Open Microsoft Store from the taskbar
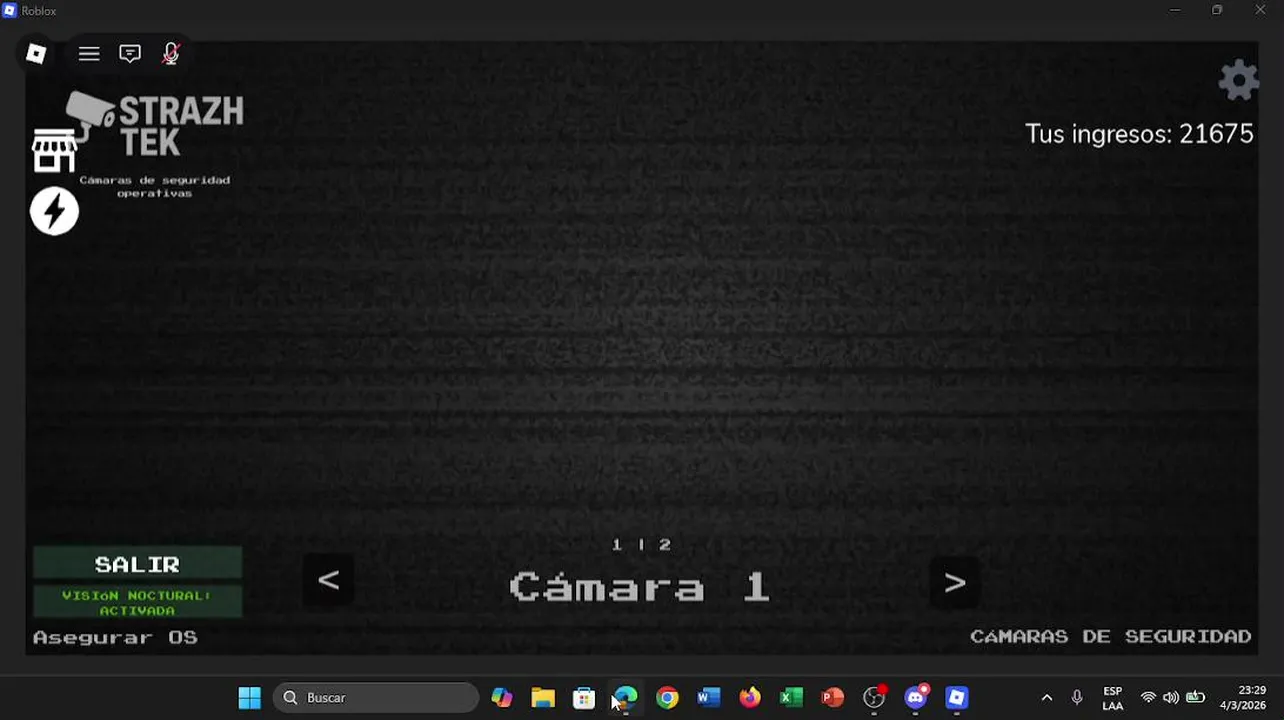 click(584, 698)
